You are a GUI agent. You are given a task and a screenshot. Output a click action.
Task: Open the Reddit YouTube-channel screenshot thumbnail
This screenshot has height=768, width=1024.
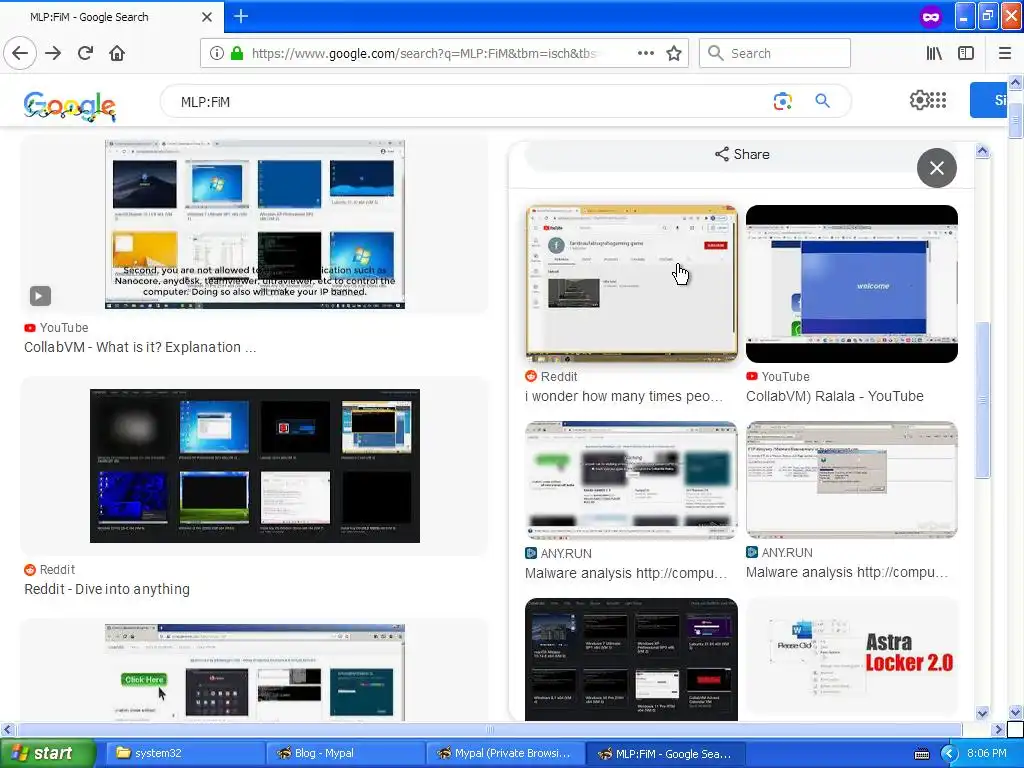[631, 283]
